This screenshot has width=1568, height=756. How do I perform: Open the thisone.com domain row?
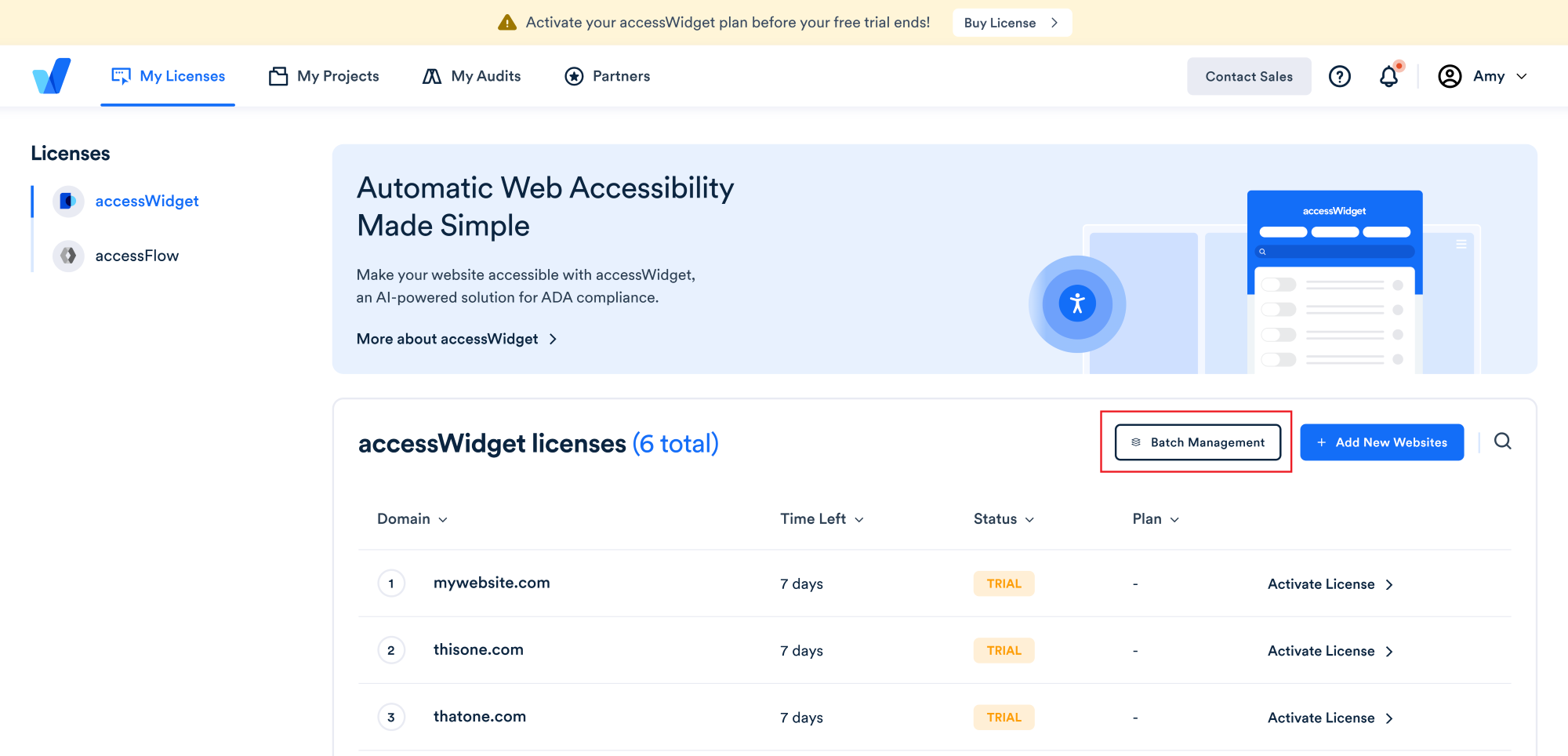pos(478,650)
